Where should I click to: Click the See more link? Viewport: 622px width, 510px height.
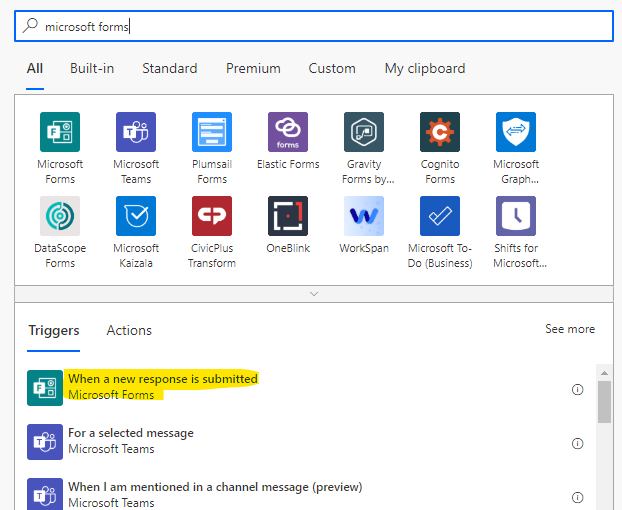[570, 329]
